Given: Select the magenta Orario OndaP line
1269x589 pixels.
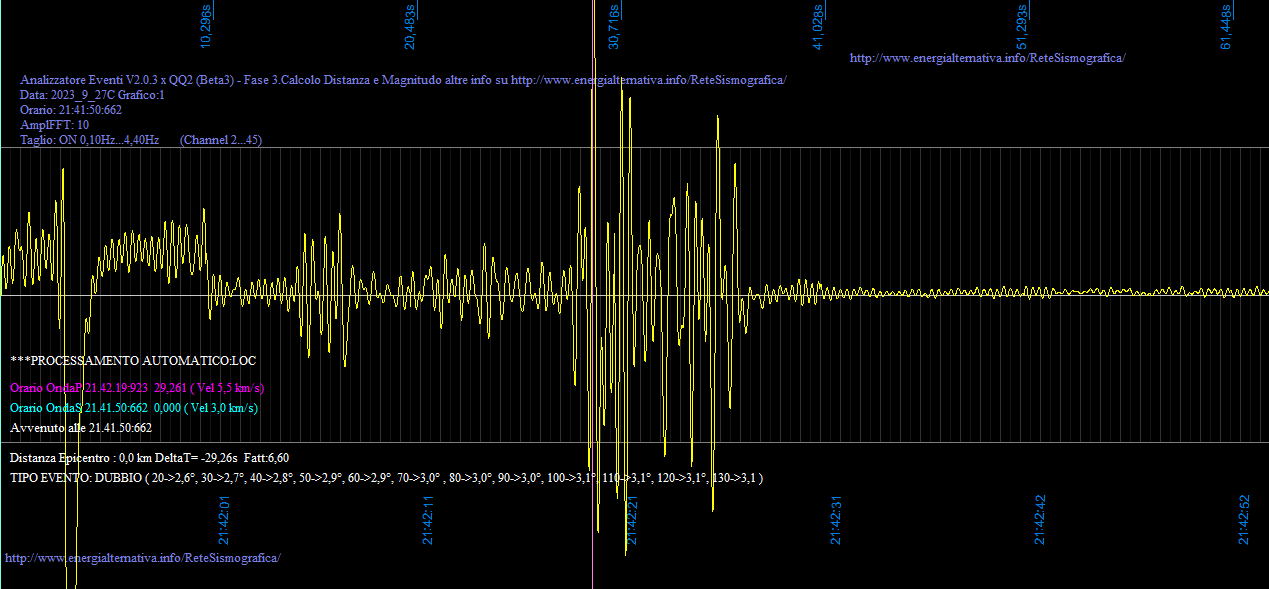Looking at the screenshot, I should tap(137, 387).
